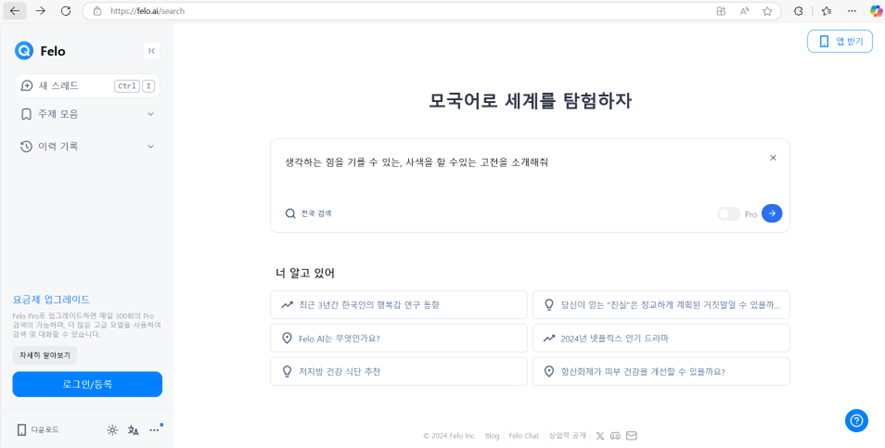
Task: Click the Felo logo icon
Action: [x=24, y=51]
